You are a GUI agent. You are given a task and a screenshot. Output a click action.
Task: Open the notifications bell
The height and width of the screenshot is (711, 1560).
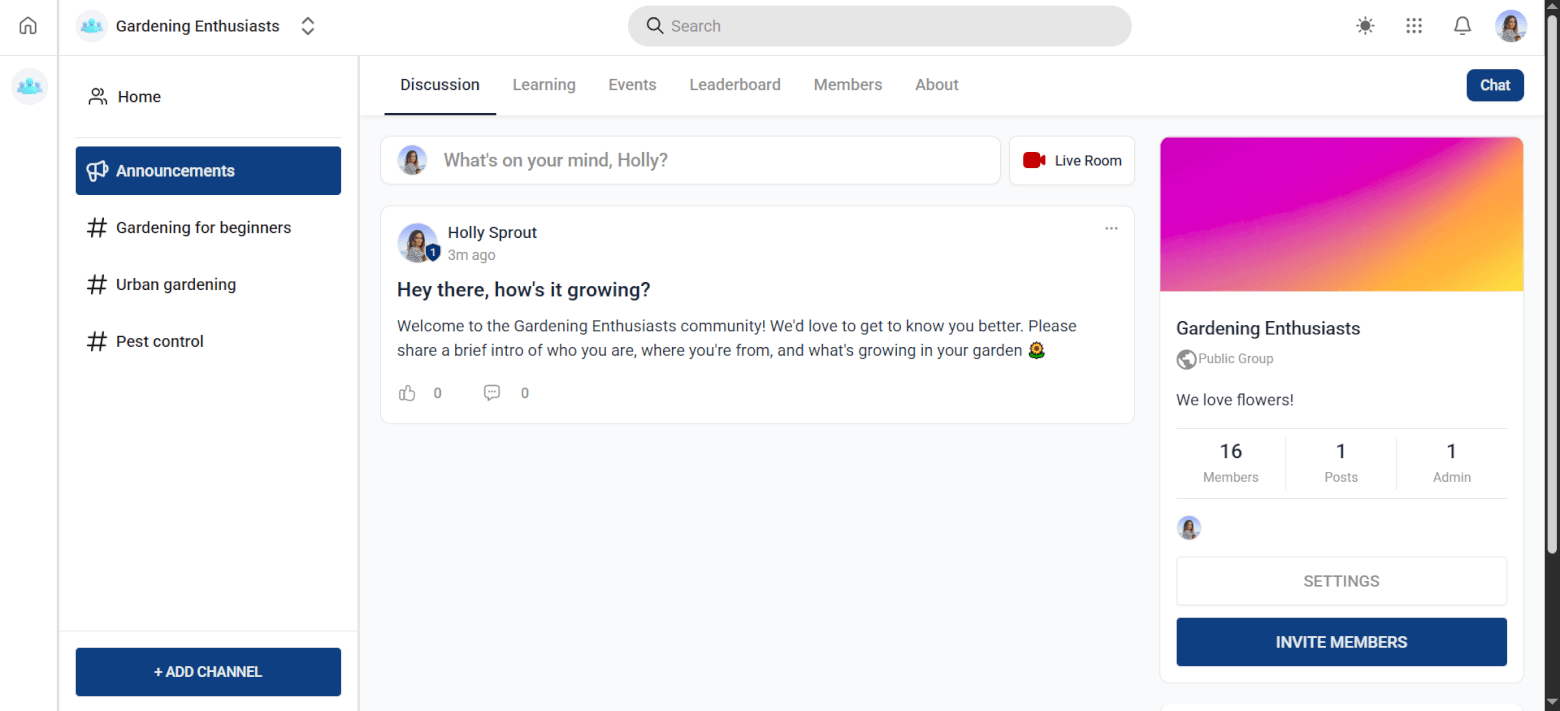tap(1462, 26)
